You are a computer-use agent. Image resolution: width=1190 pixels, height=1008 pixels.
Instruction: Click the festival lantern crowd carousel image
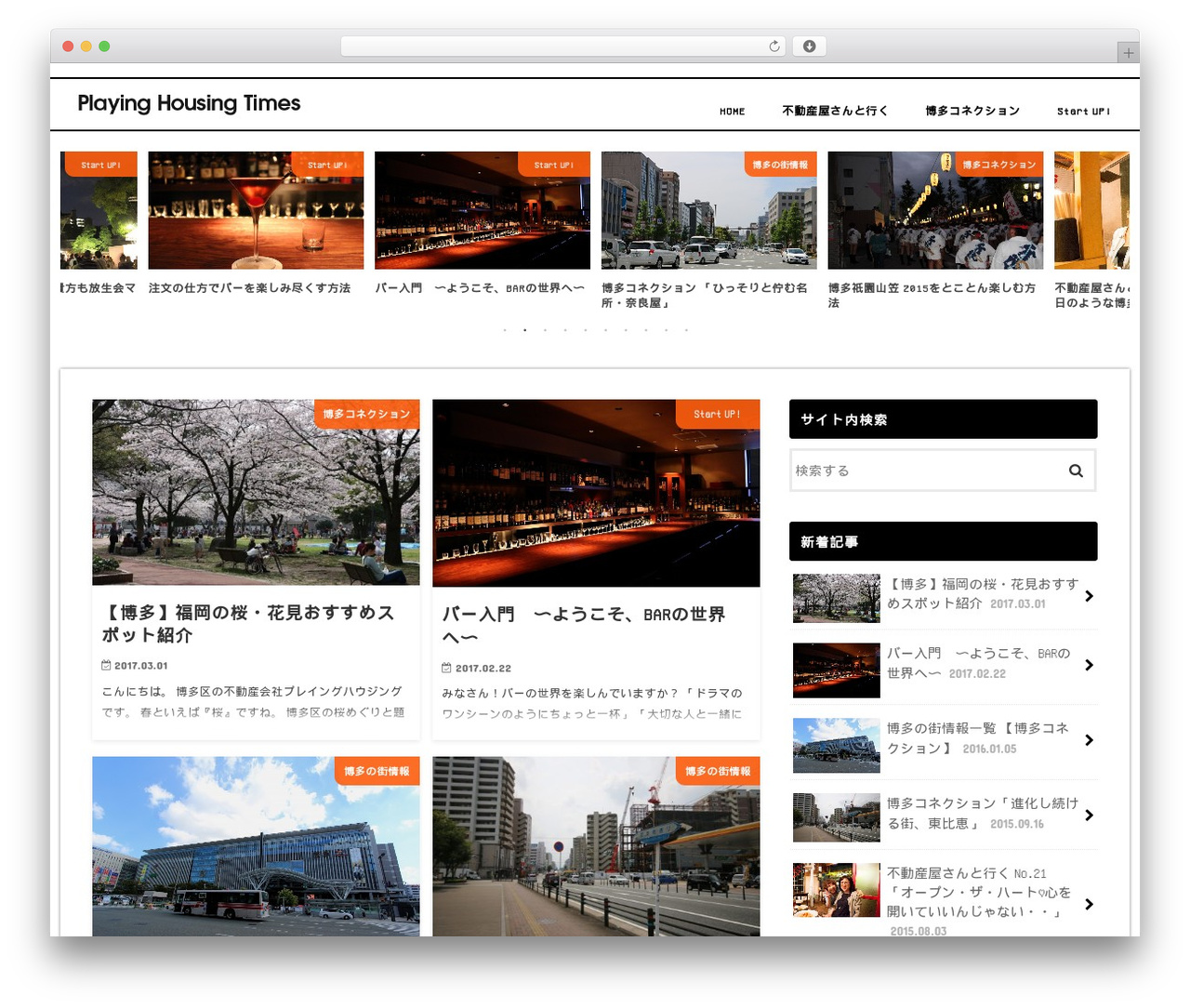point(935,210)
